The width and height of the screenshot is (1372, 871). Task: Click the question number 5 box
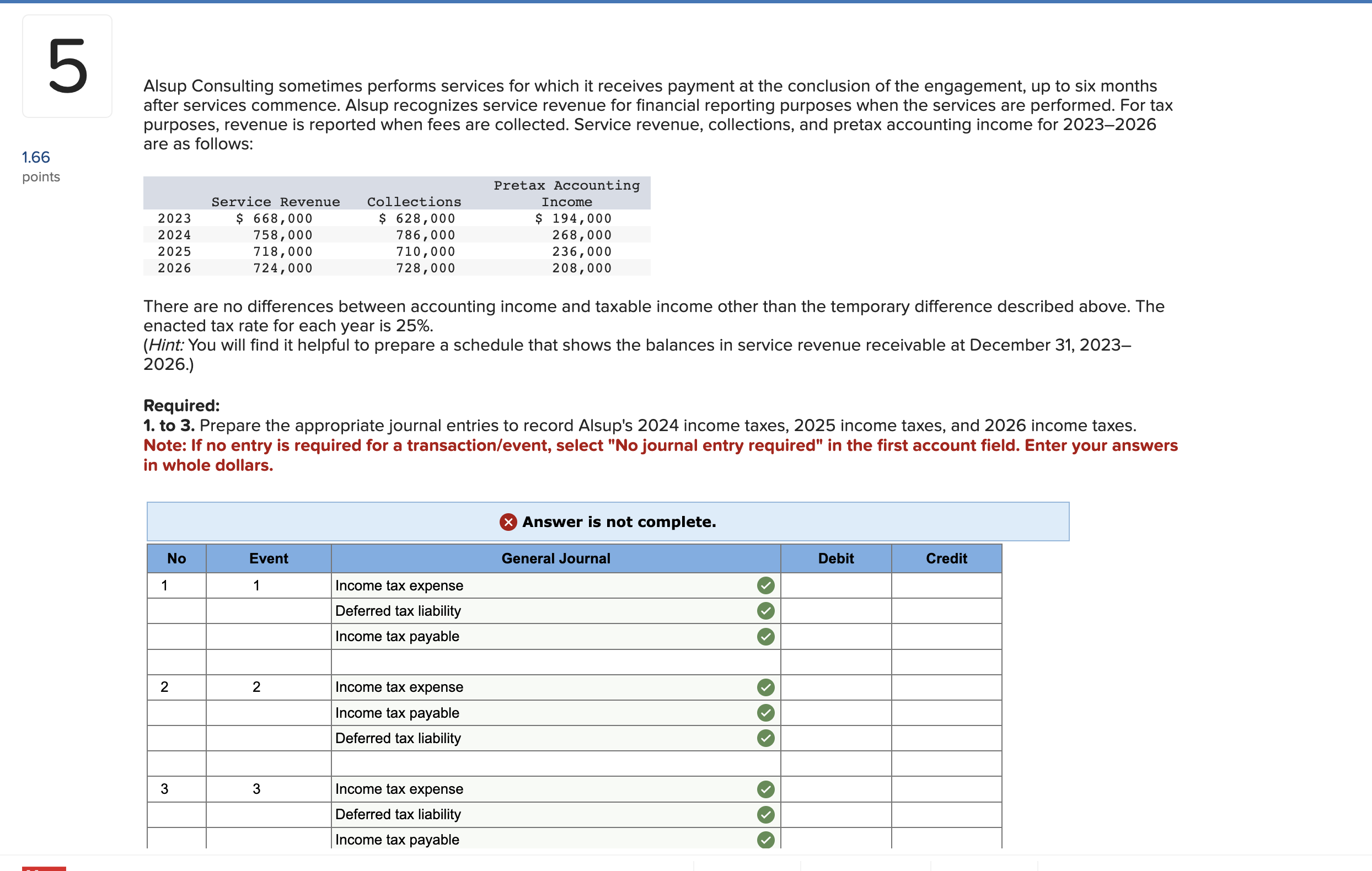coord(67,66)
